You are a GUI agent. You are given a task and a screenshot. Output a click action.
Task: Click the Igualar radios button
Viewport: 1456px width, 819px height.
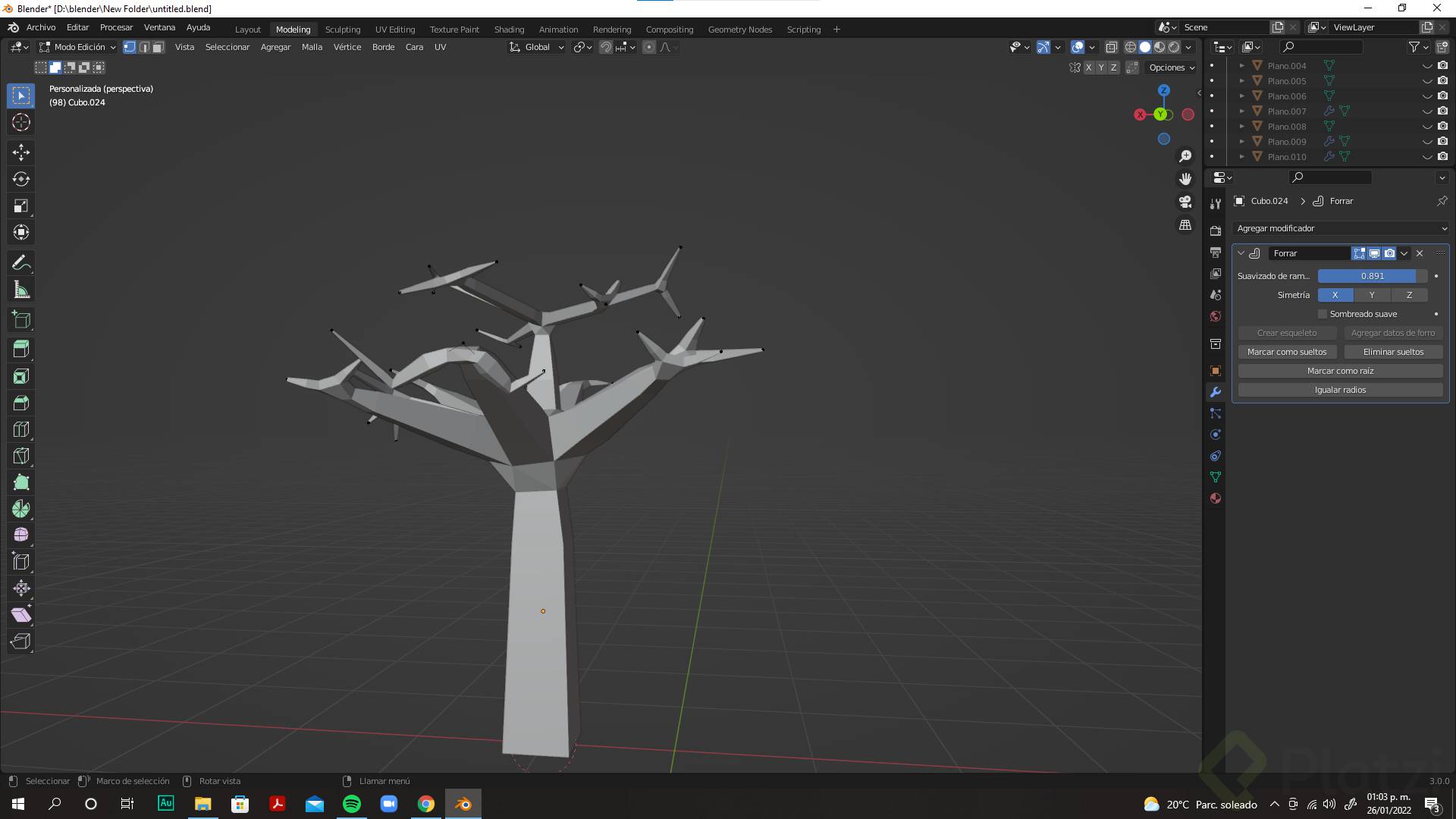point(1340,390)
